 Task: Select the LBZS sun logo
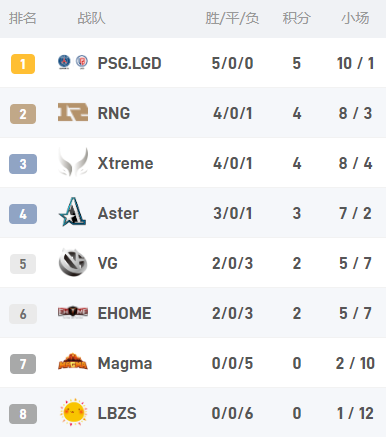click(x=74, y=412)
